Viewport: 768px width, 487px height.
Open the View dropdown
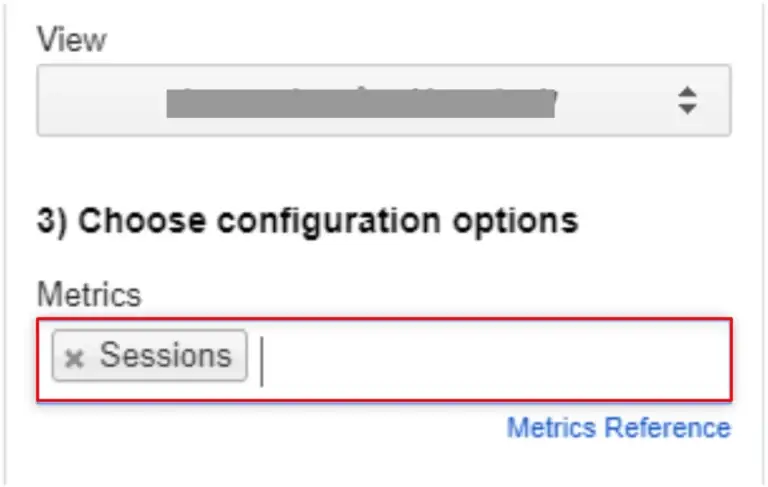[383, 100]
